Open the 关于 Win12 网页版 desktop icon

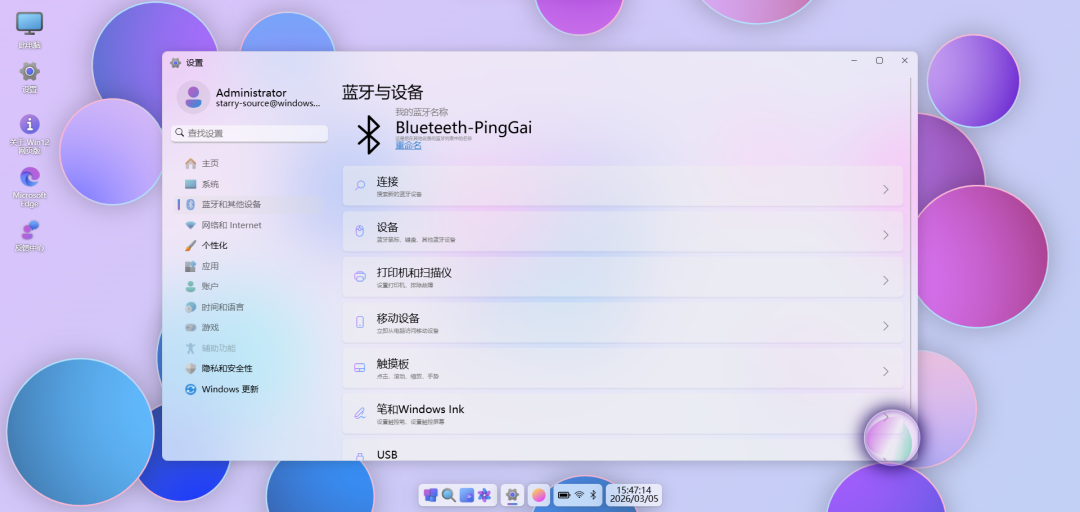coord(29,134)
